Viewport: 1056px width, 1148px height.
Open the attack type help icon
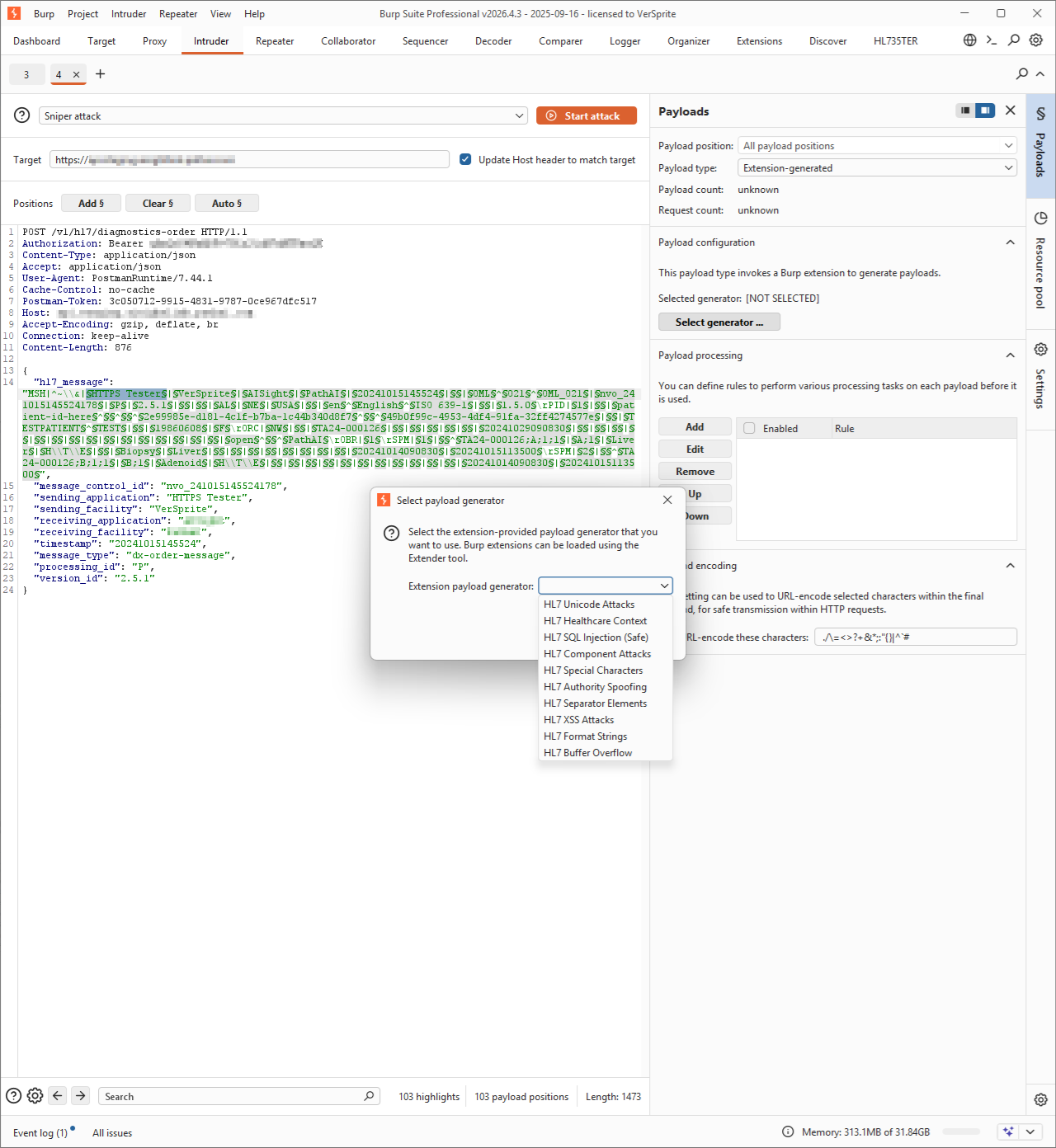click(x=22, y=115)
